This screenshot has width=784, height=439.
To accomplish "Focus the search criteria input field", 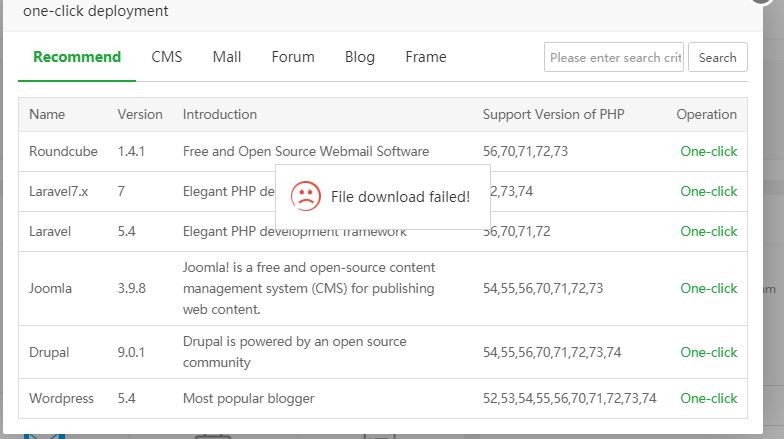I will [x=614, y=58].
